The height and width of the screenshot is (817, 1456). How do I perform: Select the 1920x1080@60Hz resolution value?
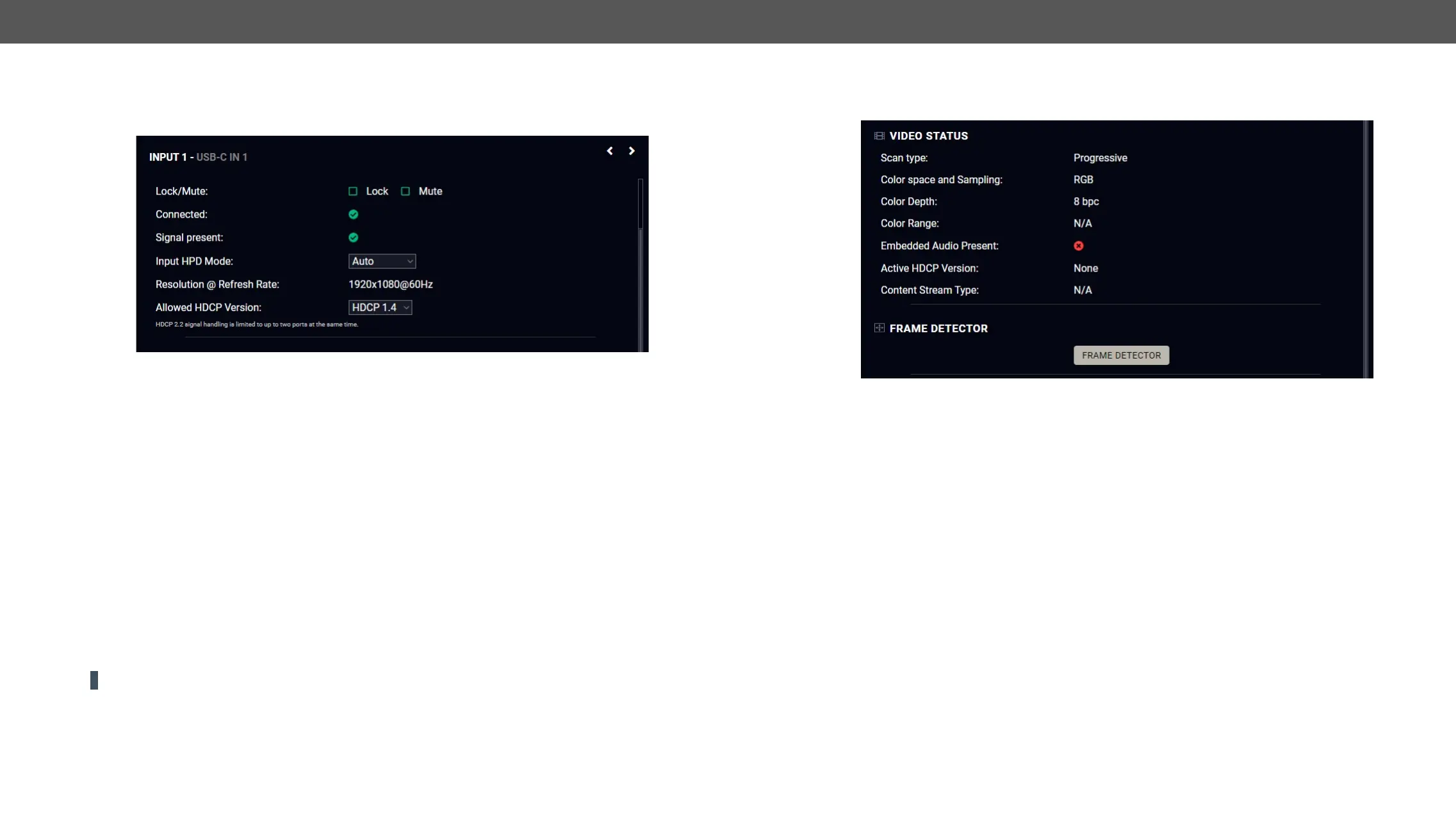(391, 284)
